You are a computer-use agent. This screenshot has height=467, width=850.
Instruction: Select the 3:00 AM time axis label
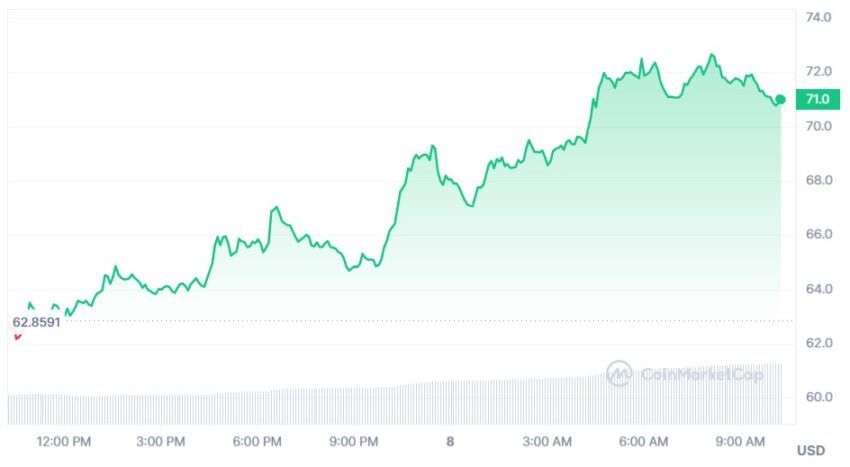[x=547, y=442]
